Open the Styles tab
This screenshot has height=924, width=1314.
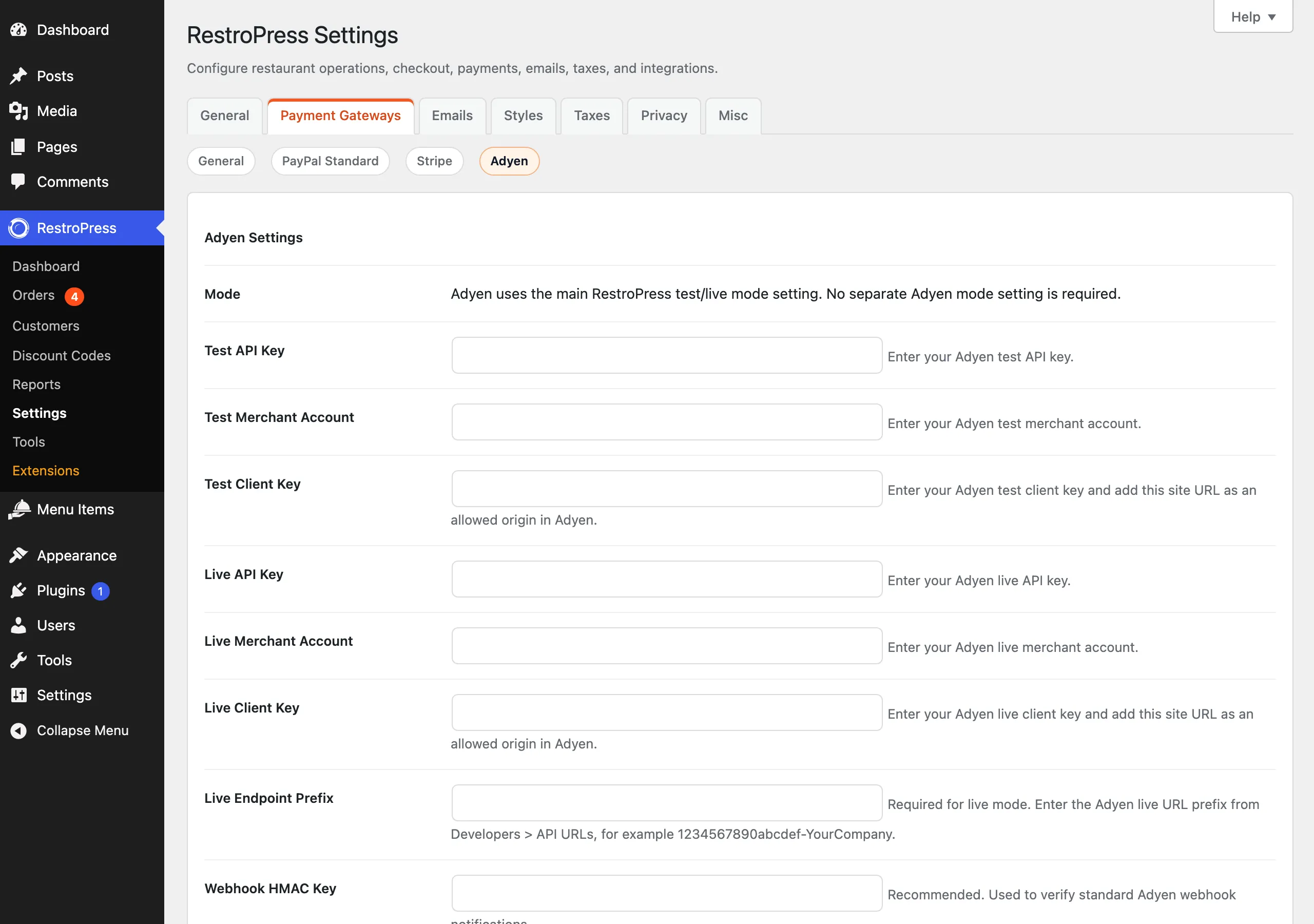[523, 115]
